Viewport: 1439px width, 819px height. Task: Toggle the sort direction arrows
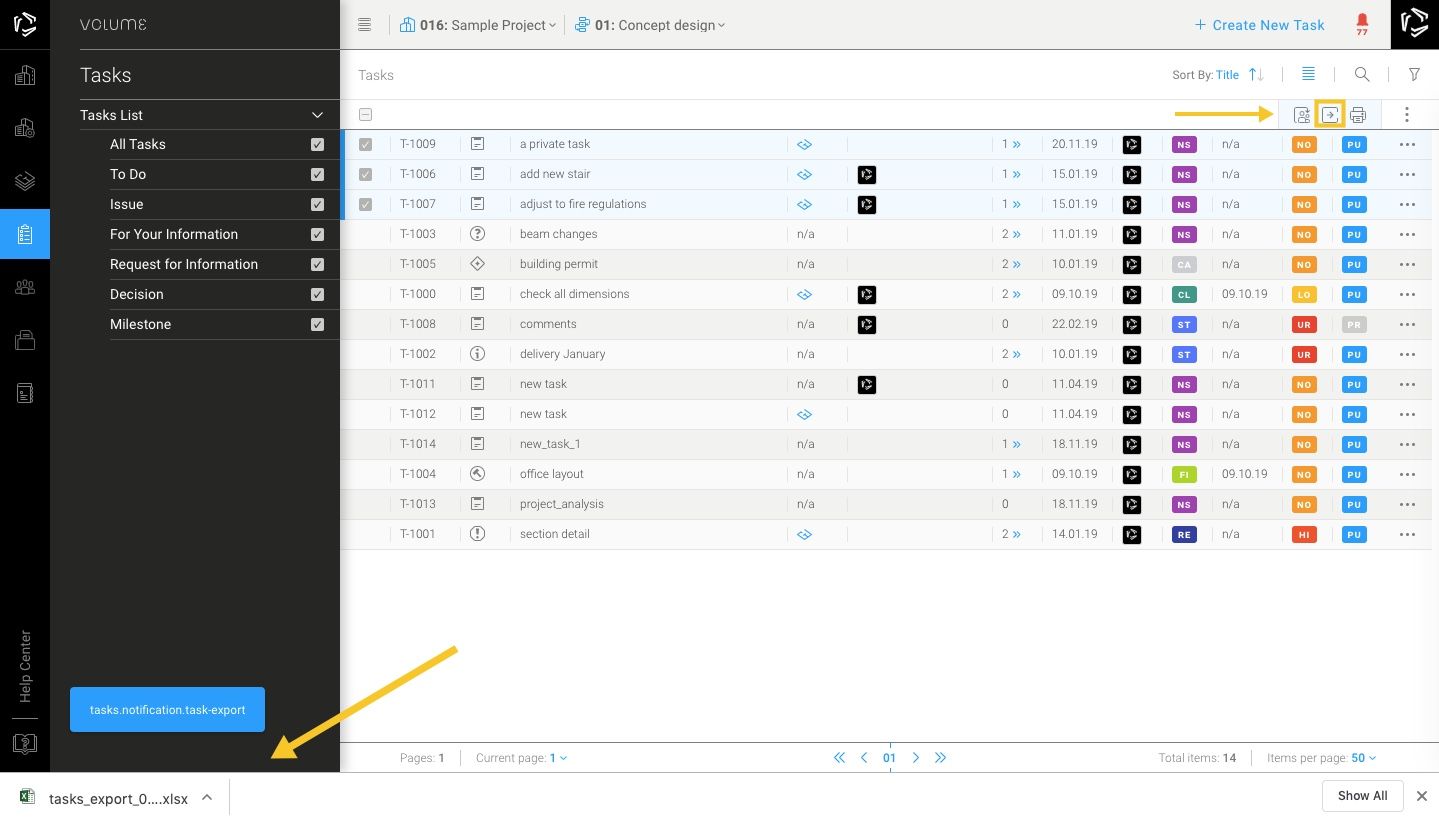point(1257,75)
